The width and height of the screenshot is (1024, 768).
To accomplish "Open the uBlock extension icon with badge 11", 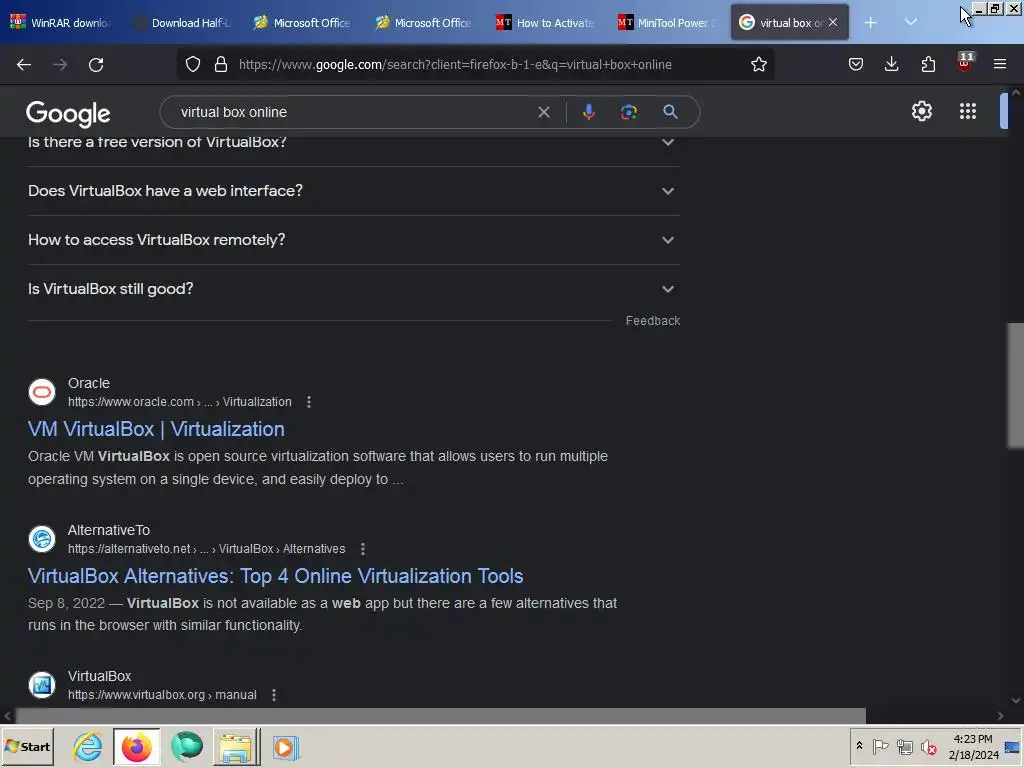I will click(x=965, y=63).
